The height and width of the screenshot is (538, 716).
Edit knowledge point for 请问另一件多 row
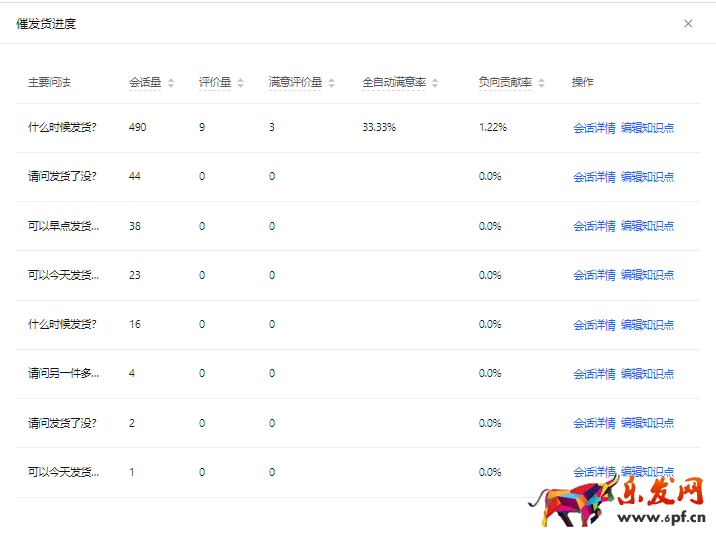pos(647,374)
